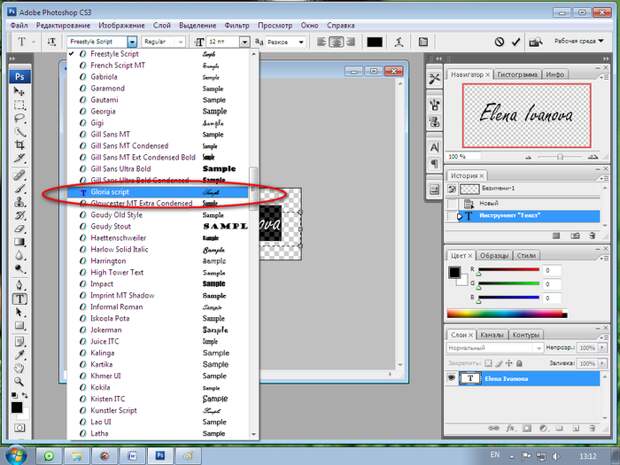Select the Rectangular Marquee tool
Screen dimensions: 620x465
tap(19, 105)
